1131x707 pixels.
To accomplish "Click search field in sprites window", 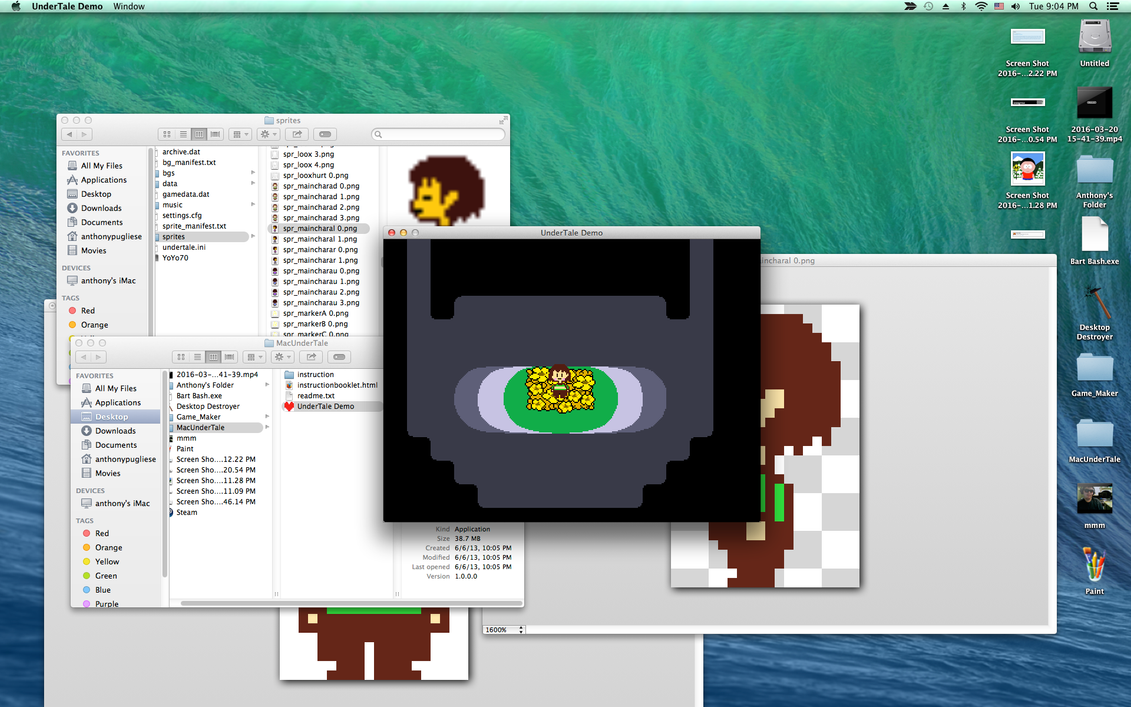I will pyautogui.click(x=438, y=134).
